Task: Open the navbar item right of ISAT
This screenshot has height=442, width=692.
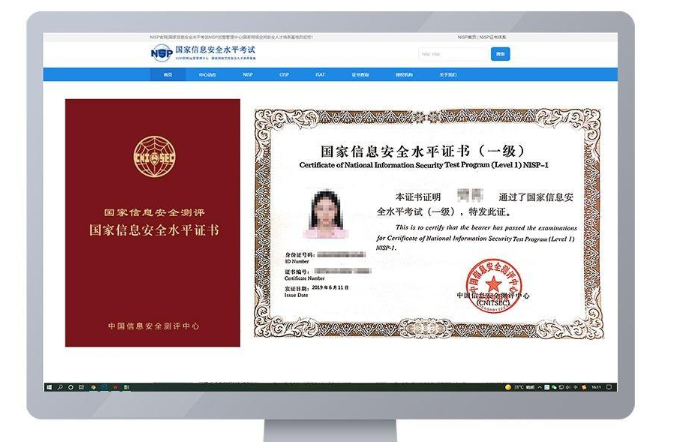Action: click(360, 75)
